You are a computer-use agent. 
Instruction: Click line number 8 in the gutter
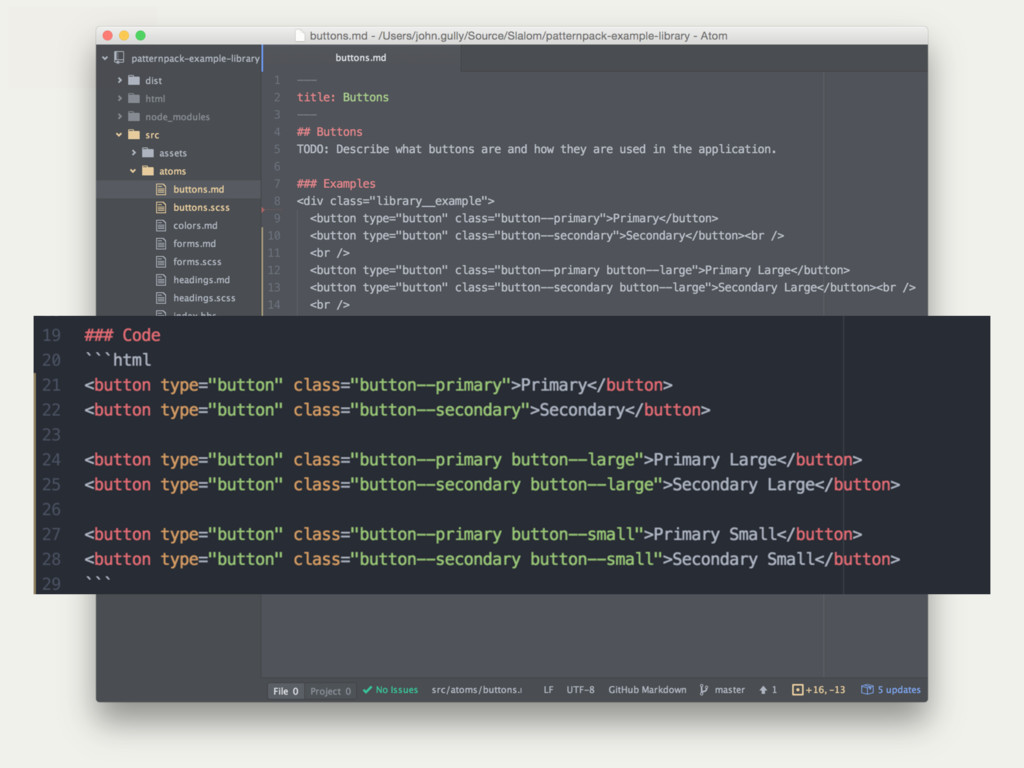(x=277, y=201)
